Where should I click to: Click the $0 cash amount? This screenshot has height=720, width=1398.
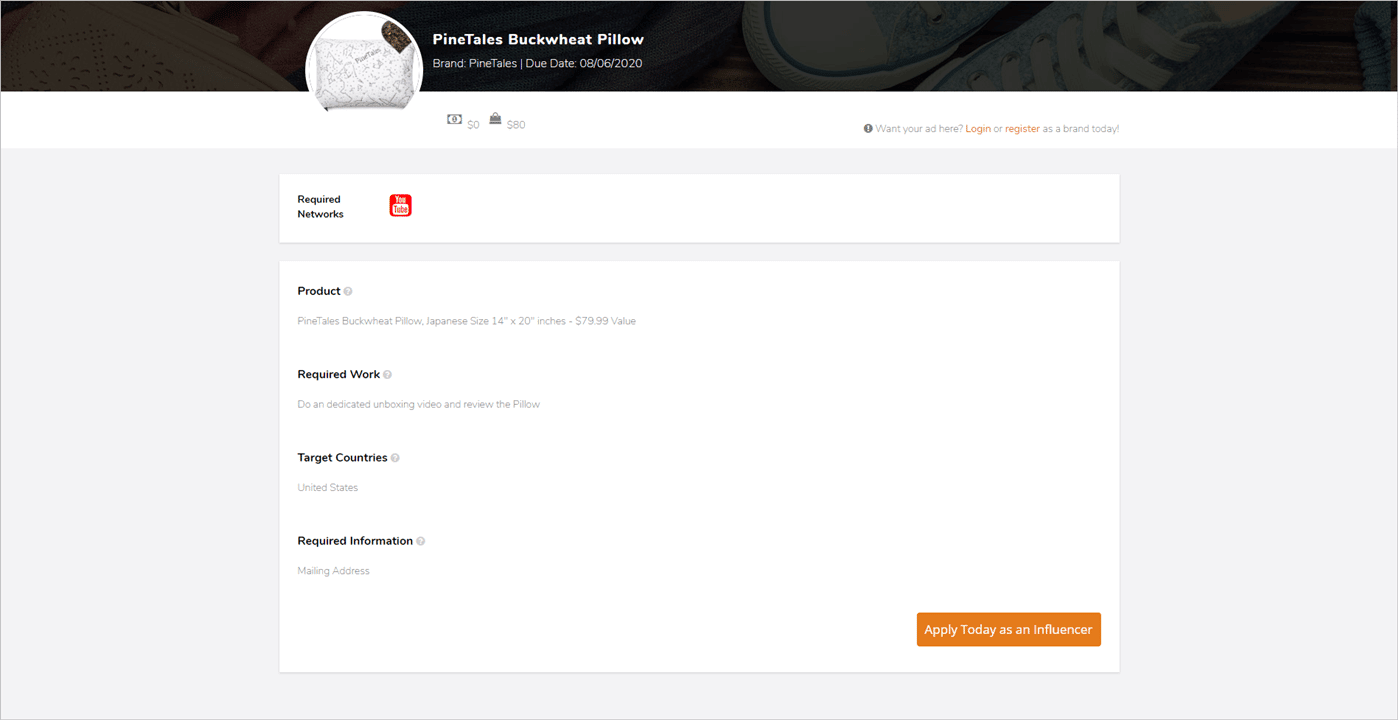tap(473, 125)
